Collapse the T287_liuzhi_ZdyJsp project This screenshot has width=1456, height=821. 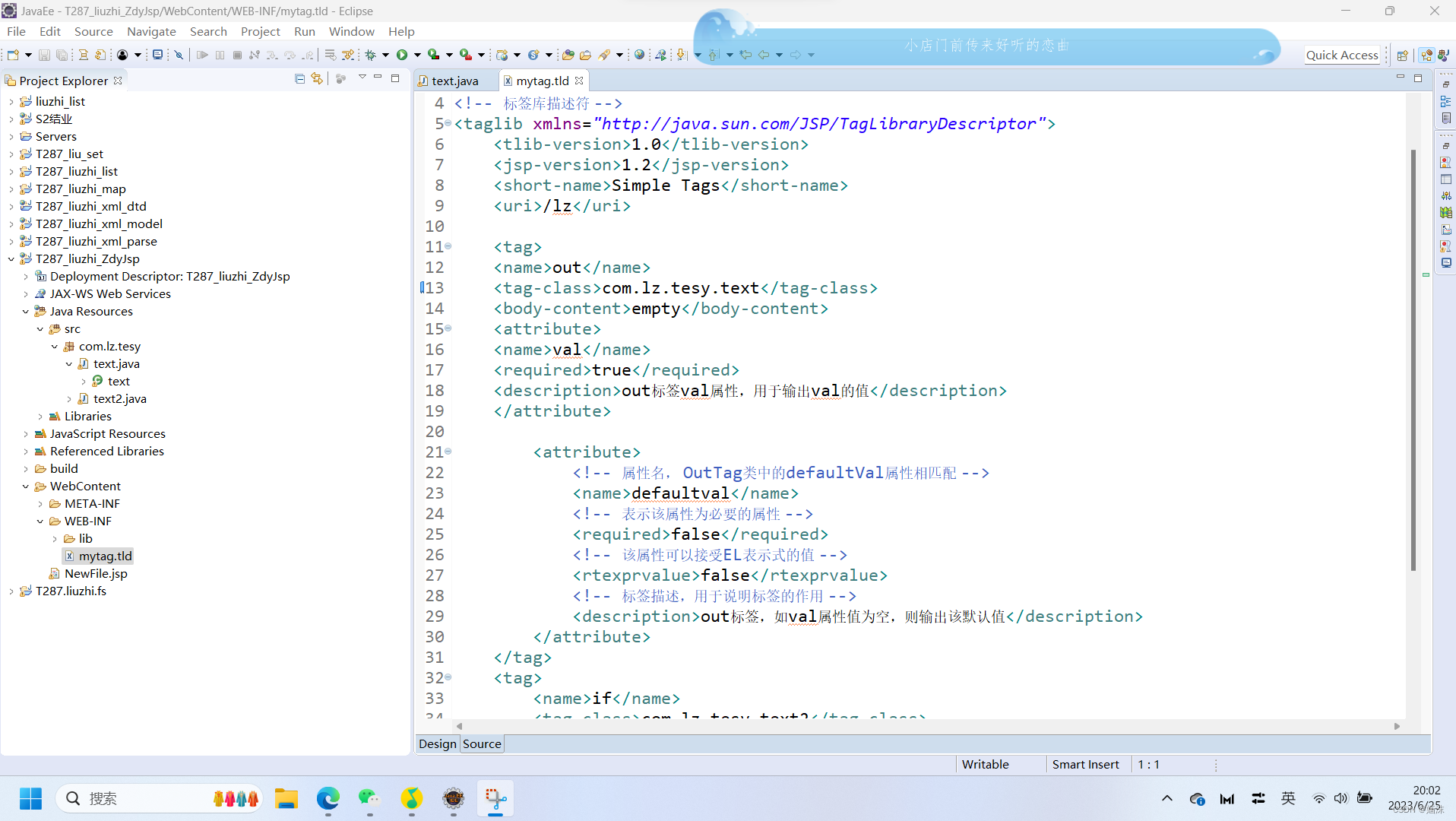pos(11,259)
